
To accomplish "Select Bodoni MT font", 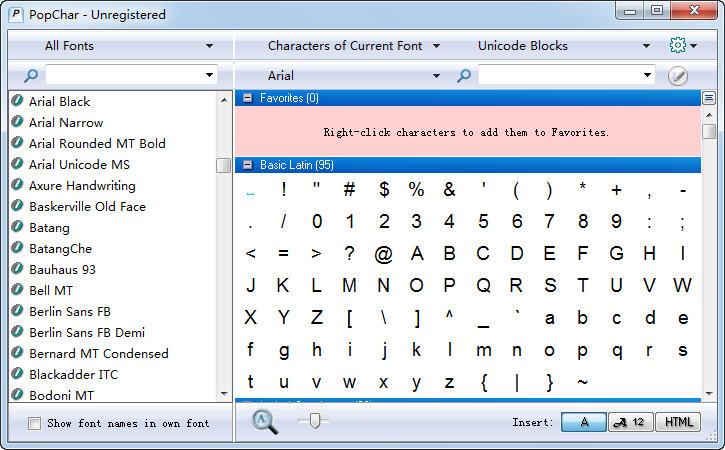I will (61, 395).
